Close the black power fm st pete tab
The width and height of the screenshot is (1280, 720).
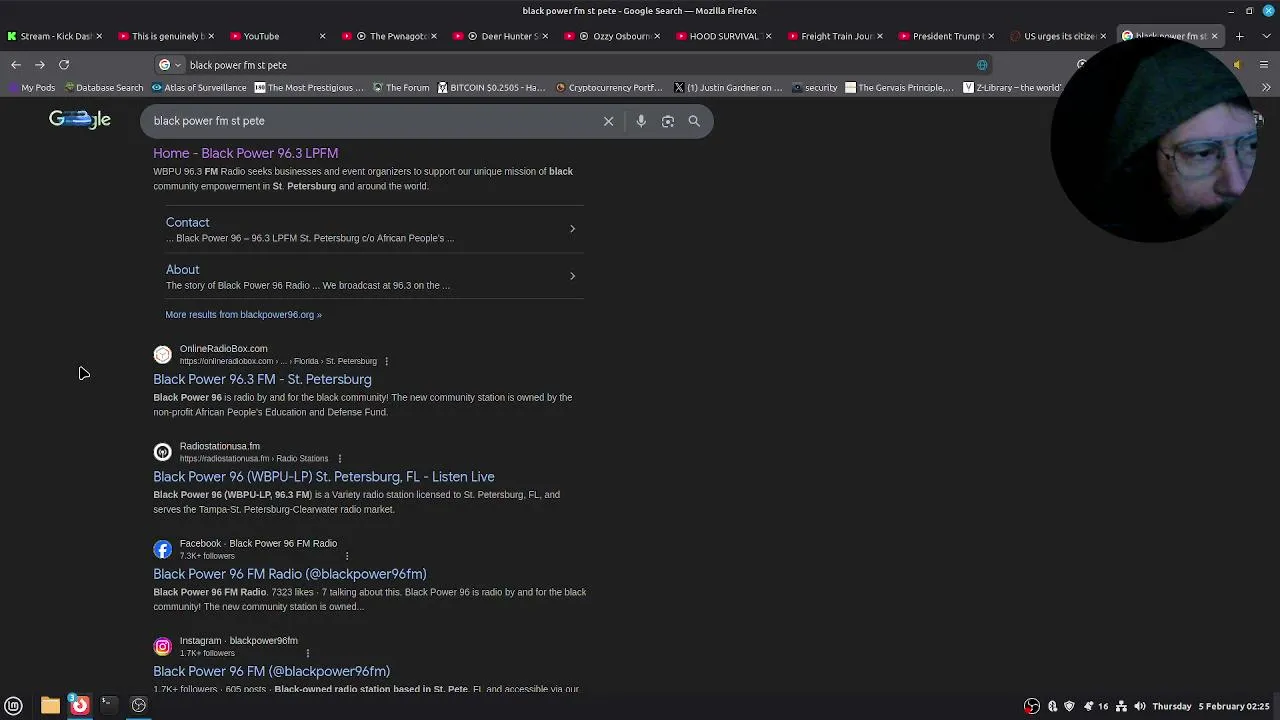coord(1214,36)
